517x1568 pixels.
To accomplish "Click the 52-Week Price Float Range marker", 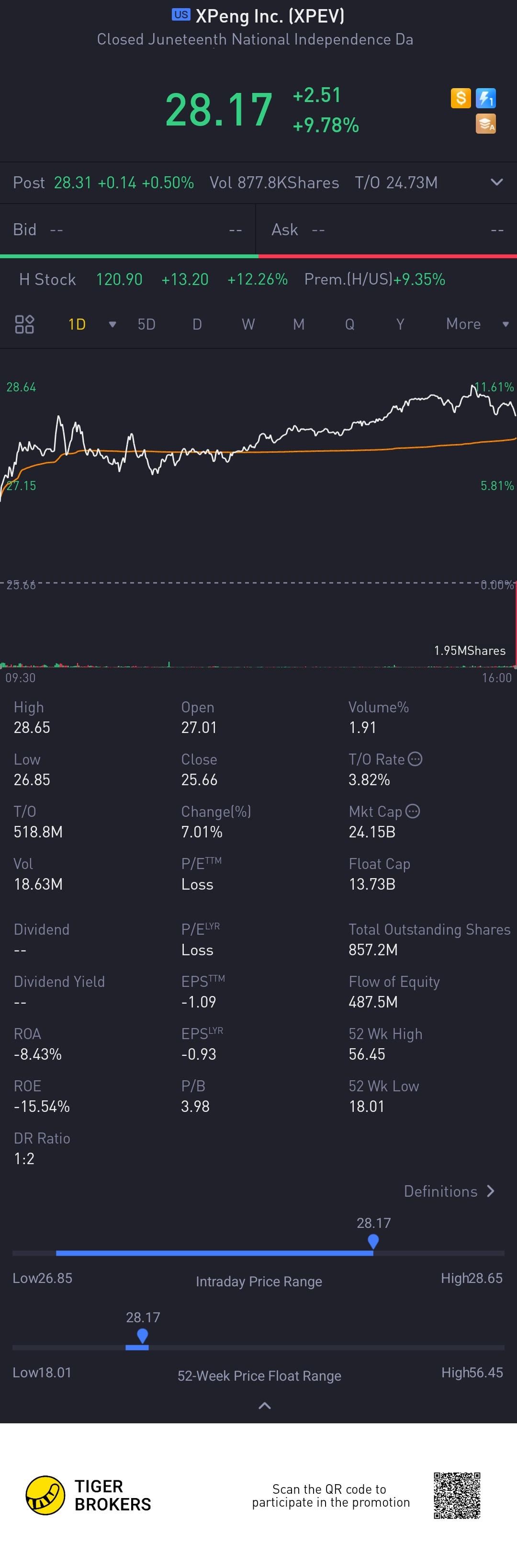I will click(x=142, y=1336).
